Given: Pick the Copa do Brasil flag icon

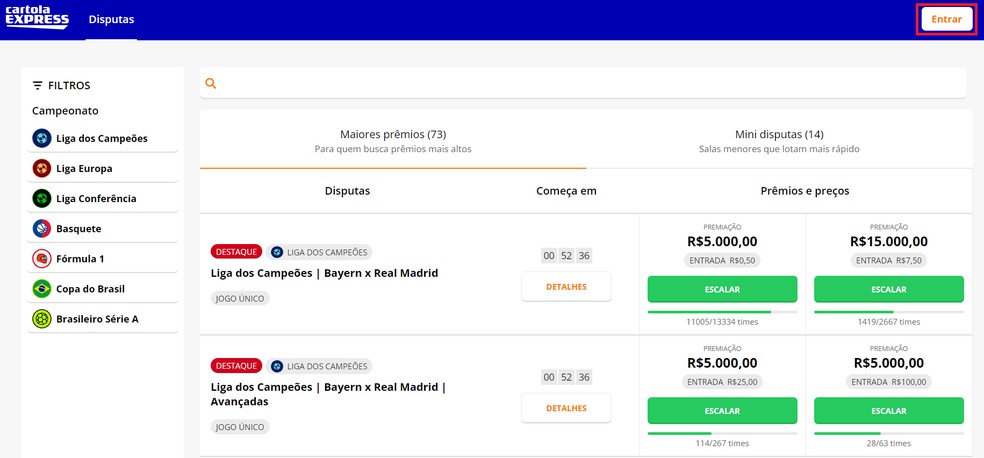Looking at the screenshot, I should 42,288.
